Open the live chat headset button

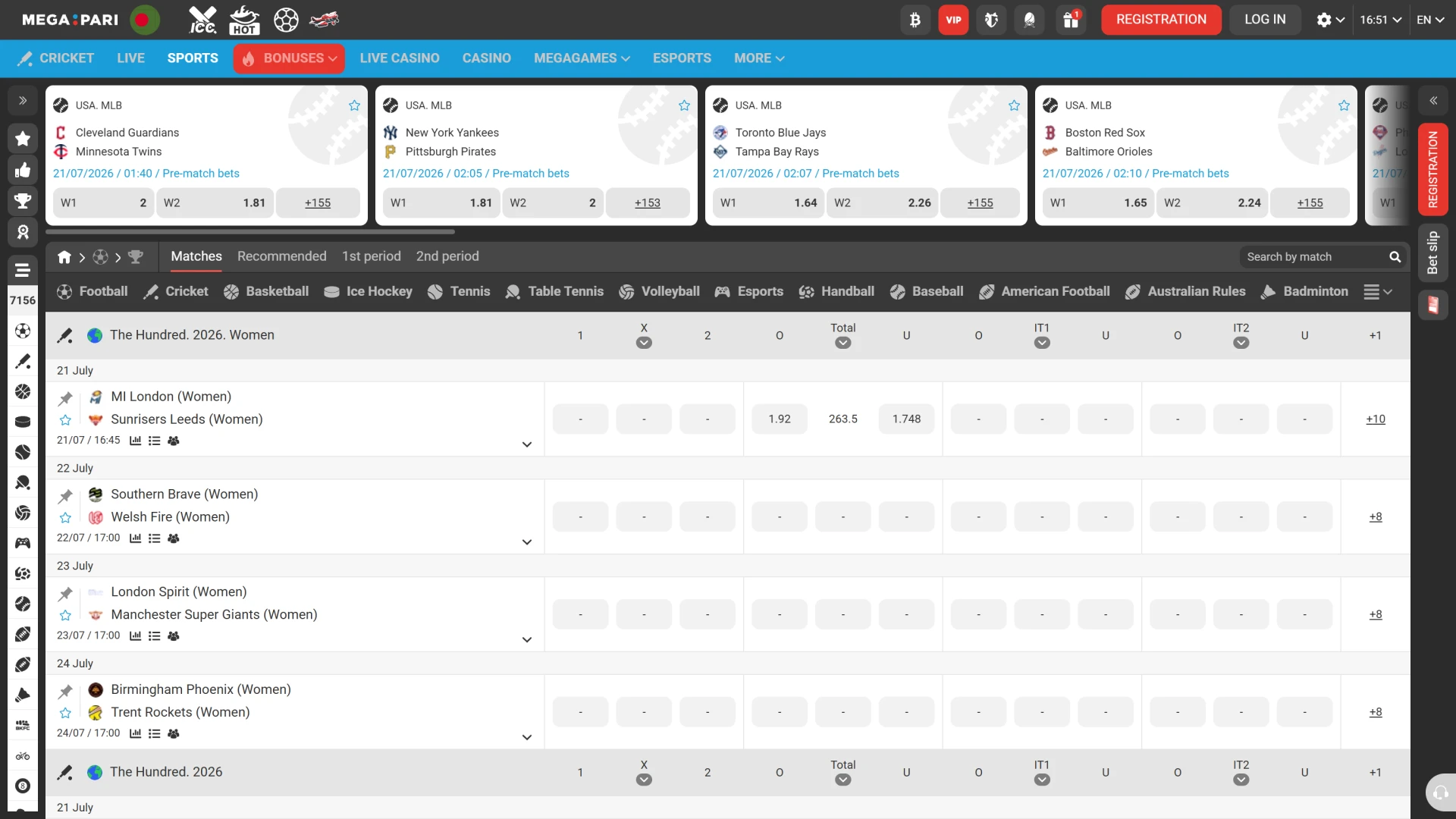(1439, 793)
